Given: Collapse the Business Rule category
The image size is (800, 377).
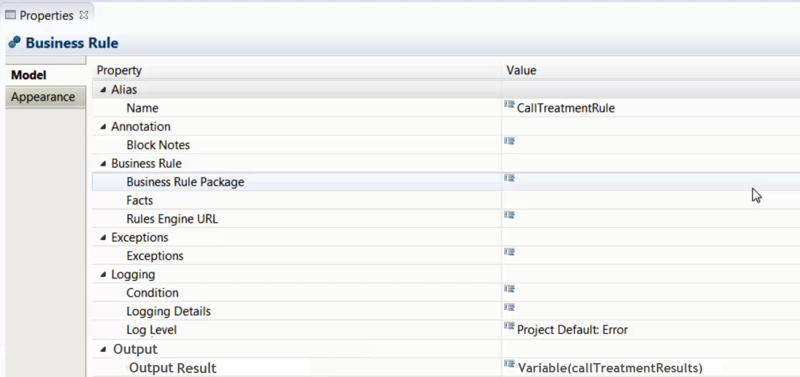Looking at the screenshot, I should [x=104, y=164].
